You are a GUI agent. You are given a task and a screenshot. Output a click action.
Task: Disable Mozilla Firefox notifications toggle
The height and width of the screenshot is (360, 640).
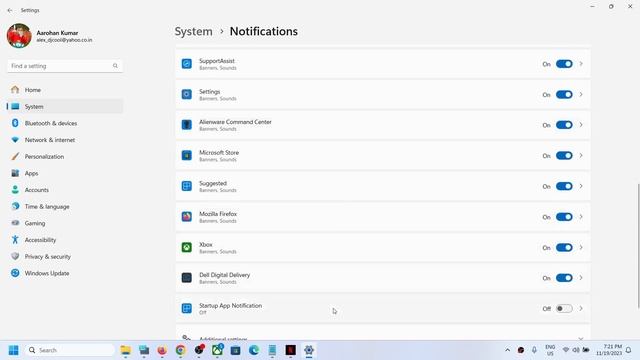564,217
